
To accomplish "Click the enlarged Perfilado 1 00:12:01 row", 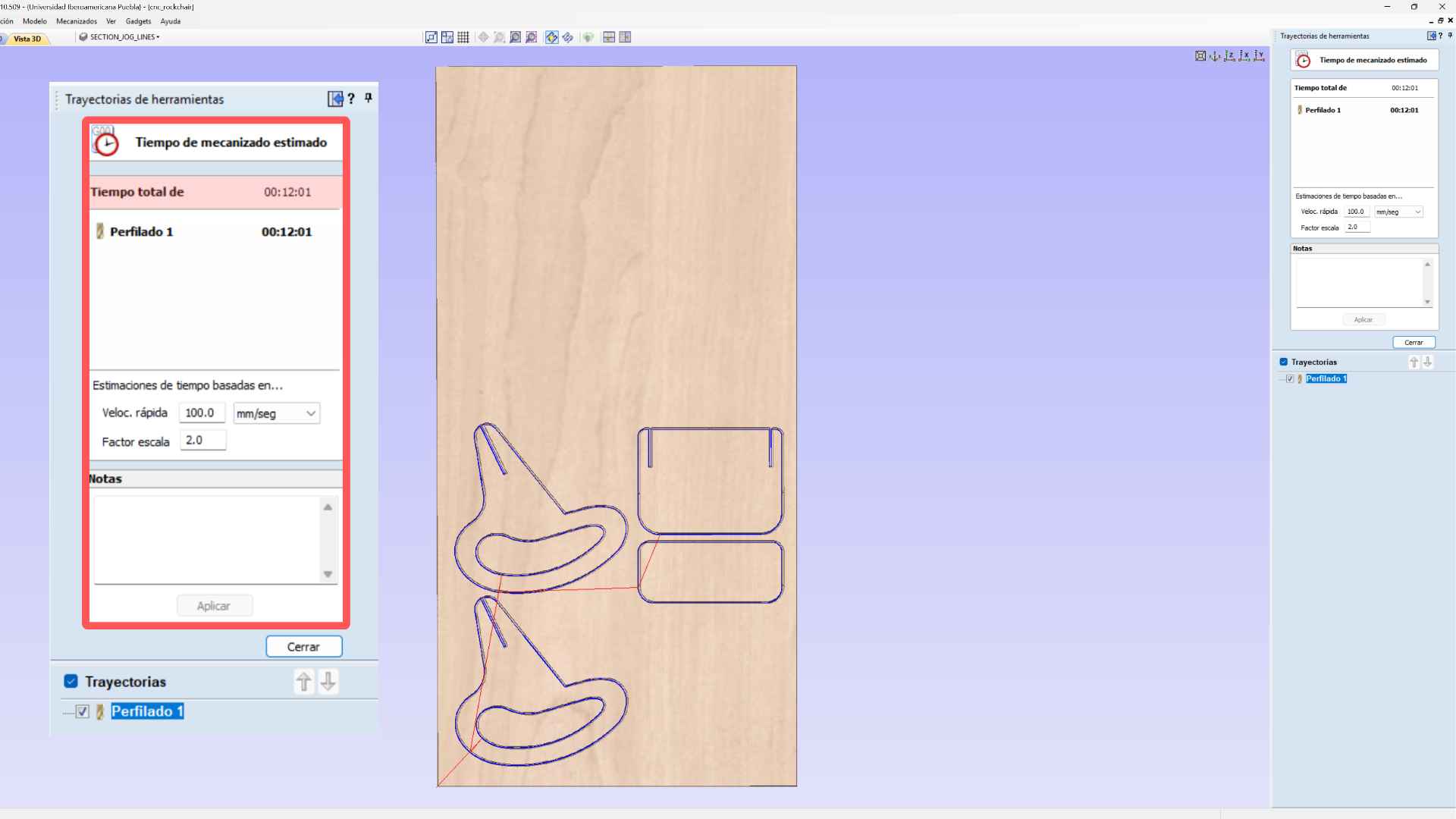I will (x=215, y=232).
